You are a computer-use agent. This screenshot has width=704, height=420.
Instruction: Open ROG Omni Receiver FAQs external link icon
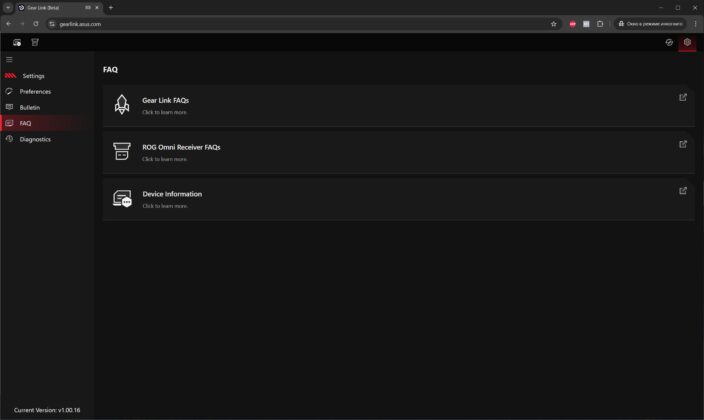(683, 144)
